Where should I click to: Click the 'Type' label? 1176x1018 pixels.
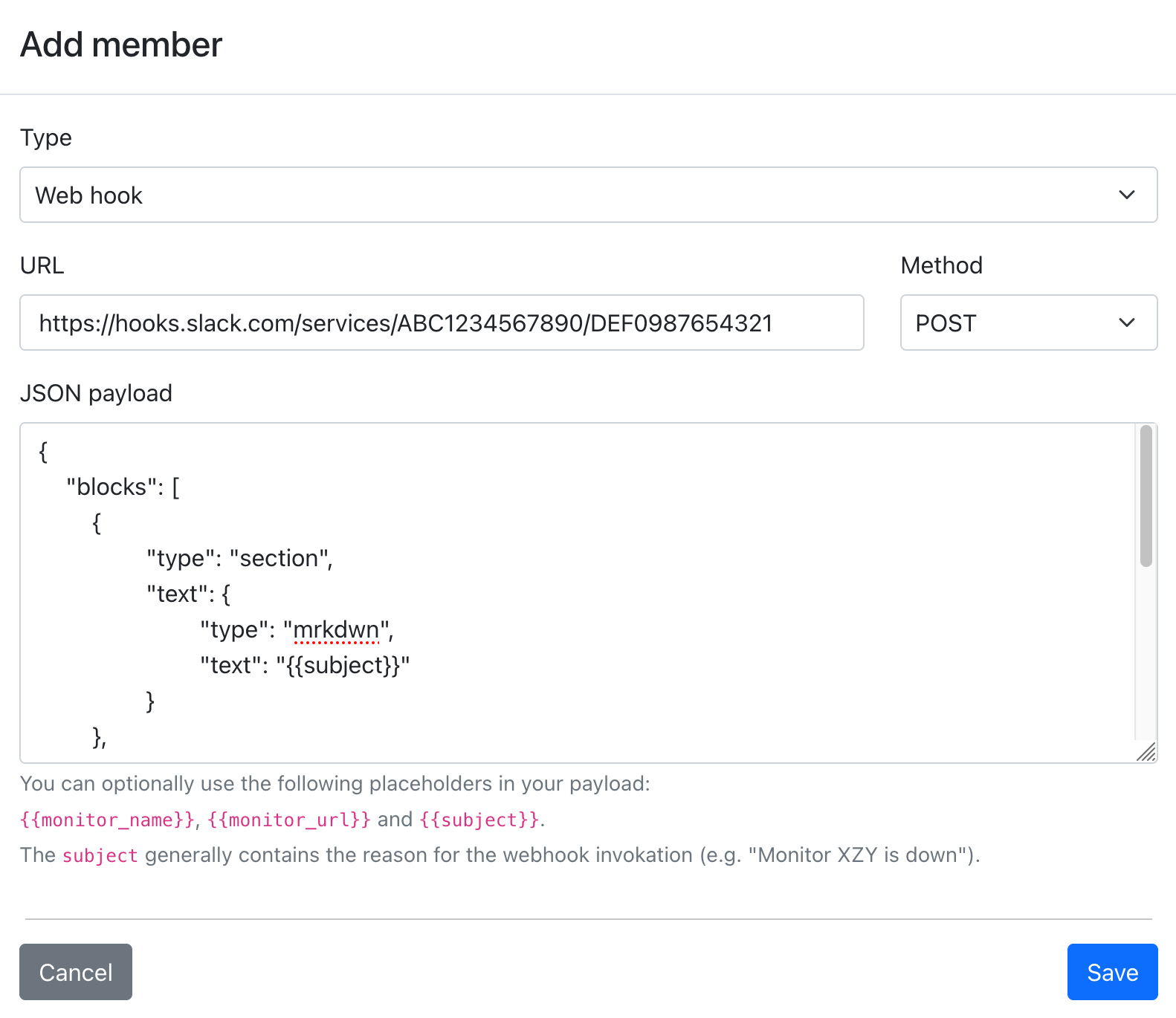46,137
